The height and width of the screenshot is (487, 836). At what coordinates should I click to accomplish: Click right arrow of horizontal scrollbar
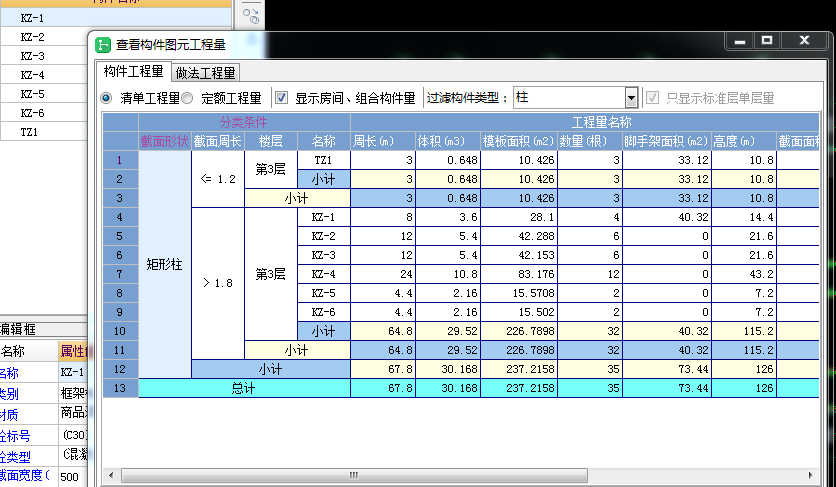[x=810, y=475]
